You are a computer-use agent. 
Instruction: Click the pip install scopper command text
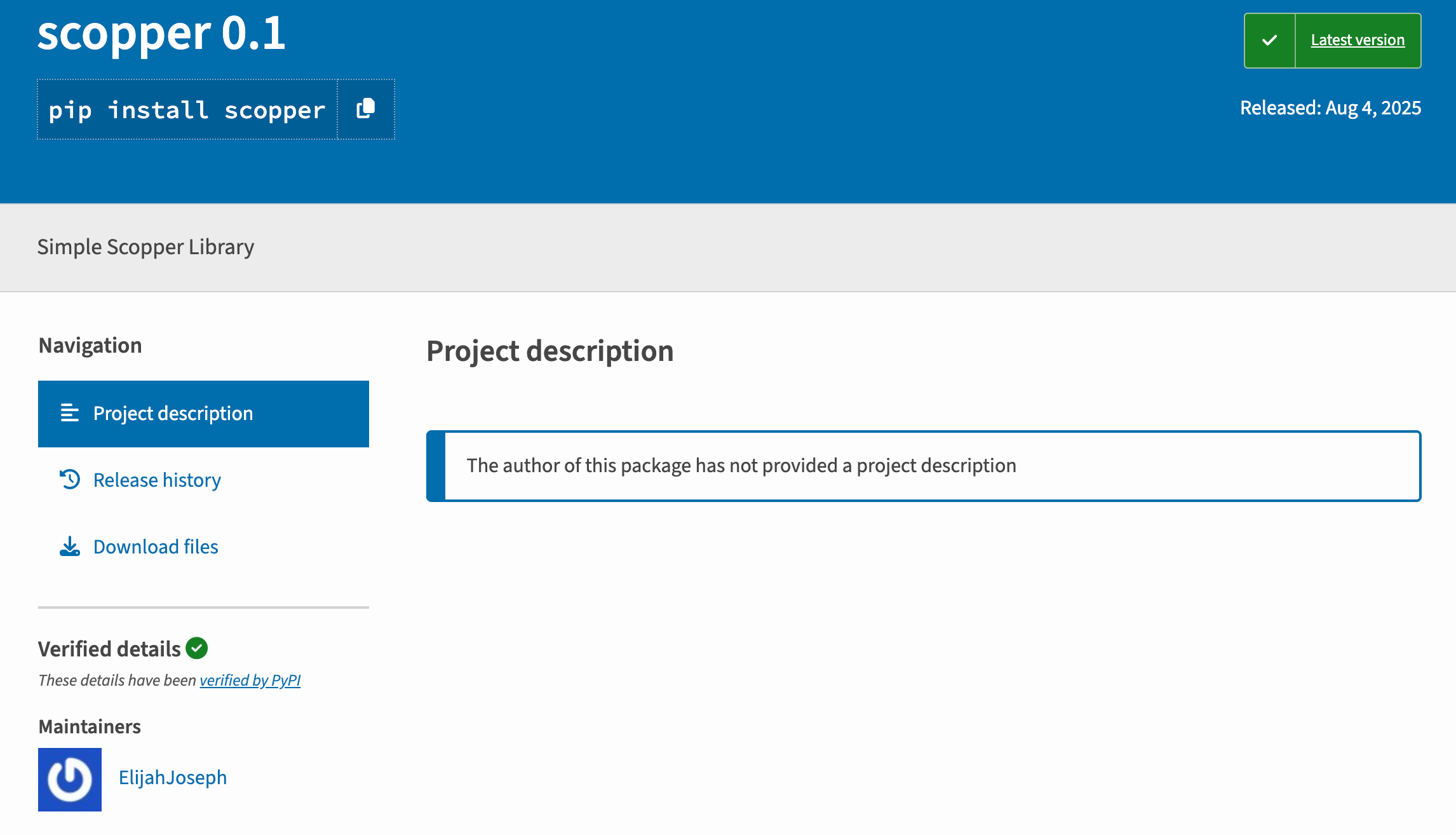[187, 110]
